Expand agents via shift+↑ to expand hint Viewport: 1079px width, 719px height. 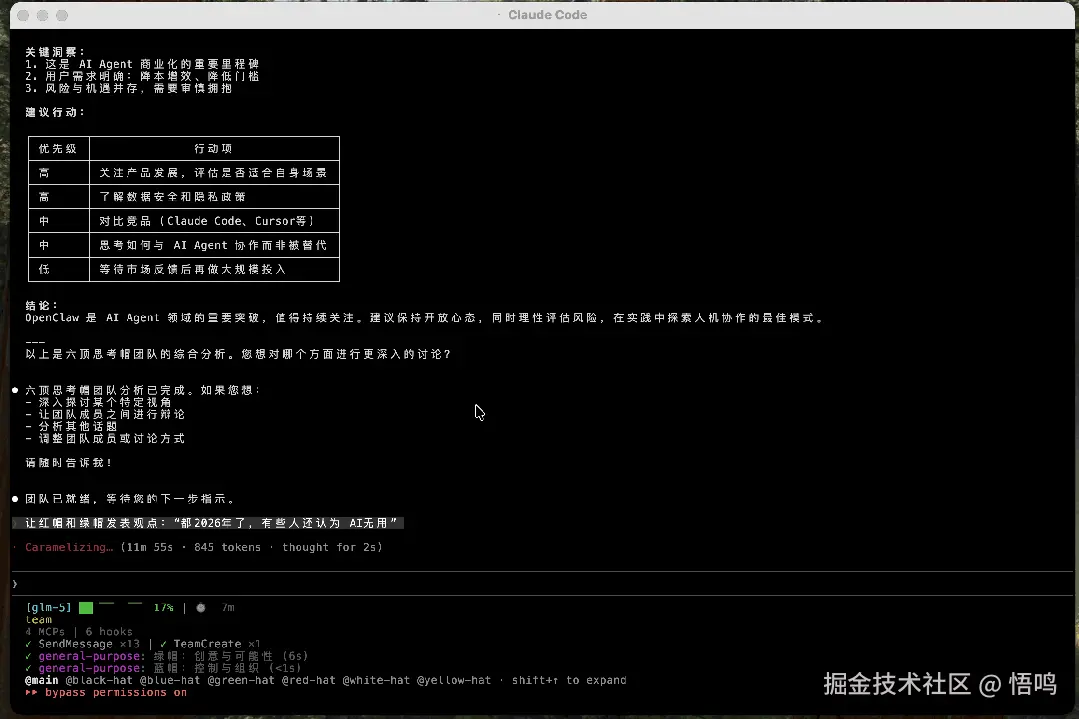(x=569, y=680)
